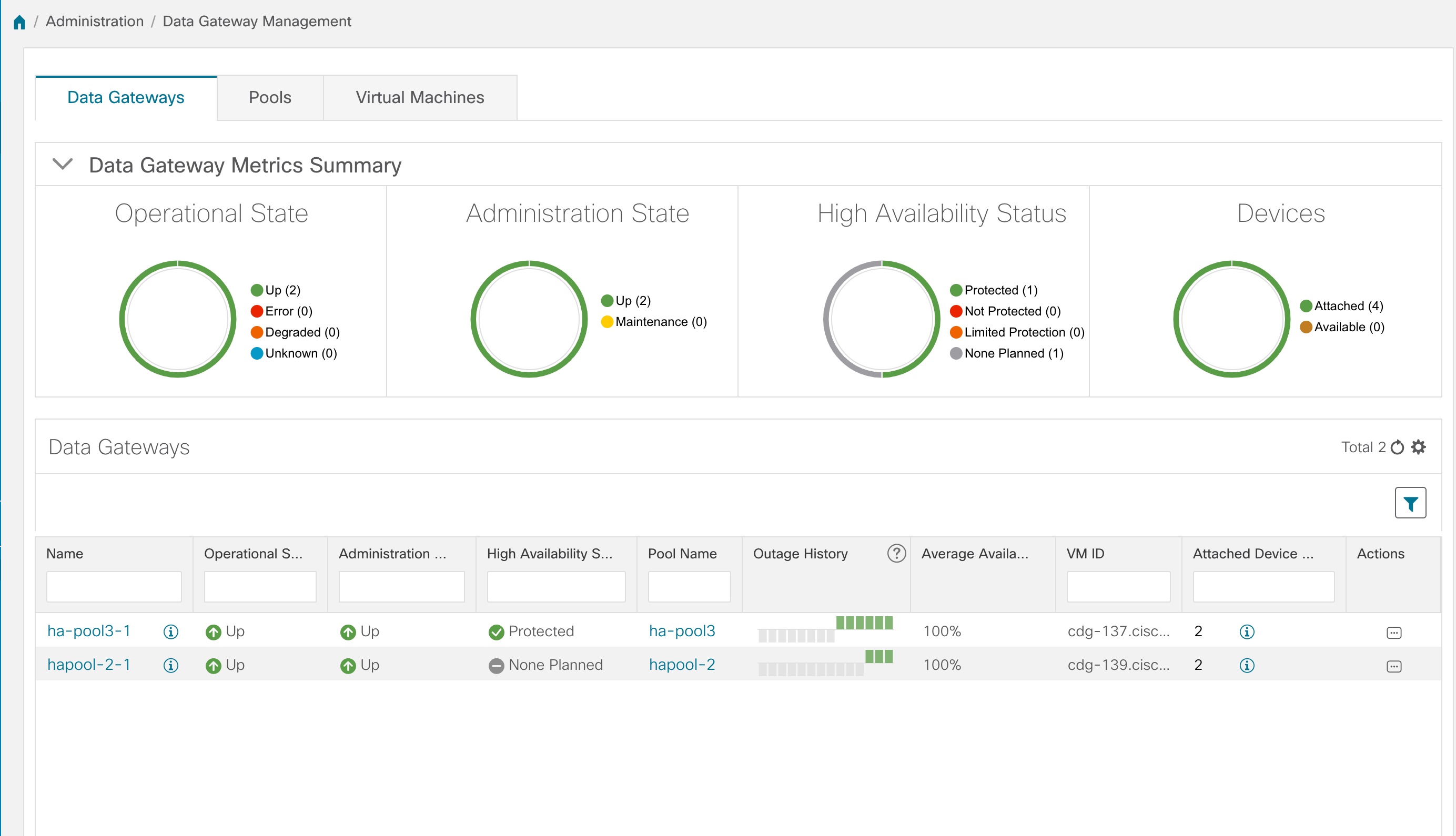Screen dimensions: 1456x836
Task: Switch to the Pools tab
Action: coord(269,97)
